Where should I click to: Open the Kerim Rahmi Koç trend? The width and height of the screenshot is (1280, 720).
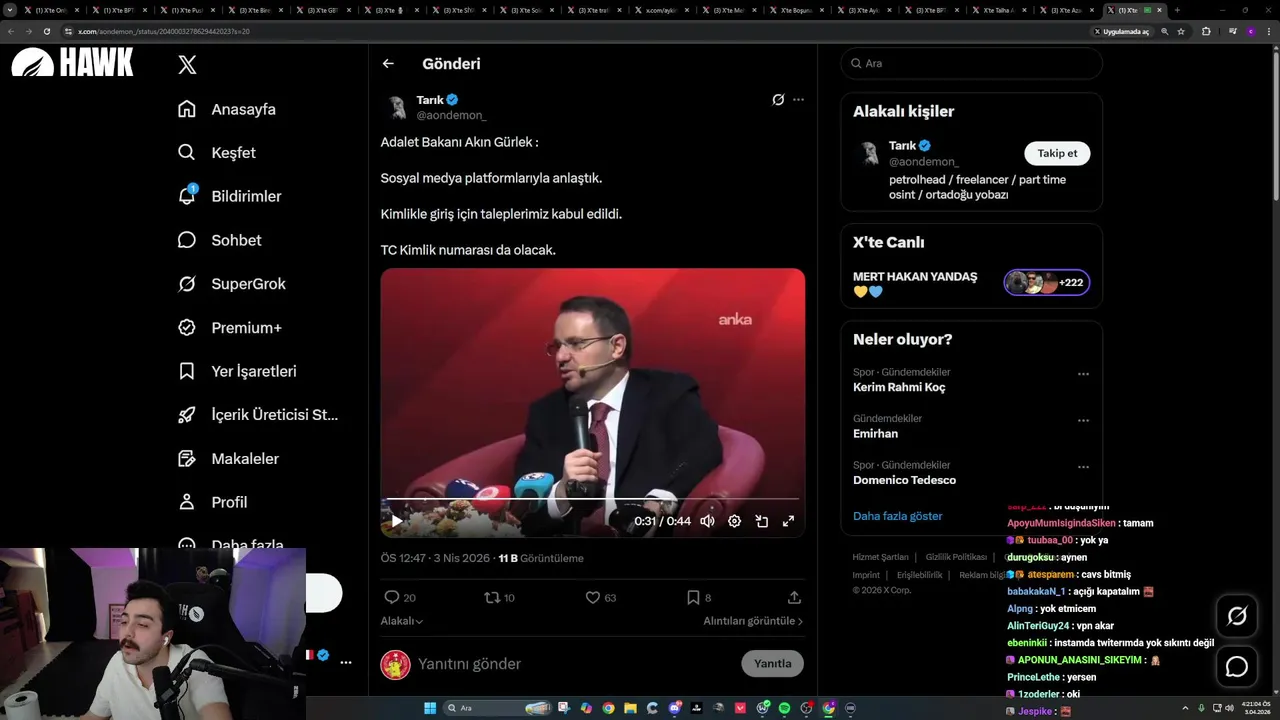(899, 387)
